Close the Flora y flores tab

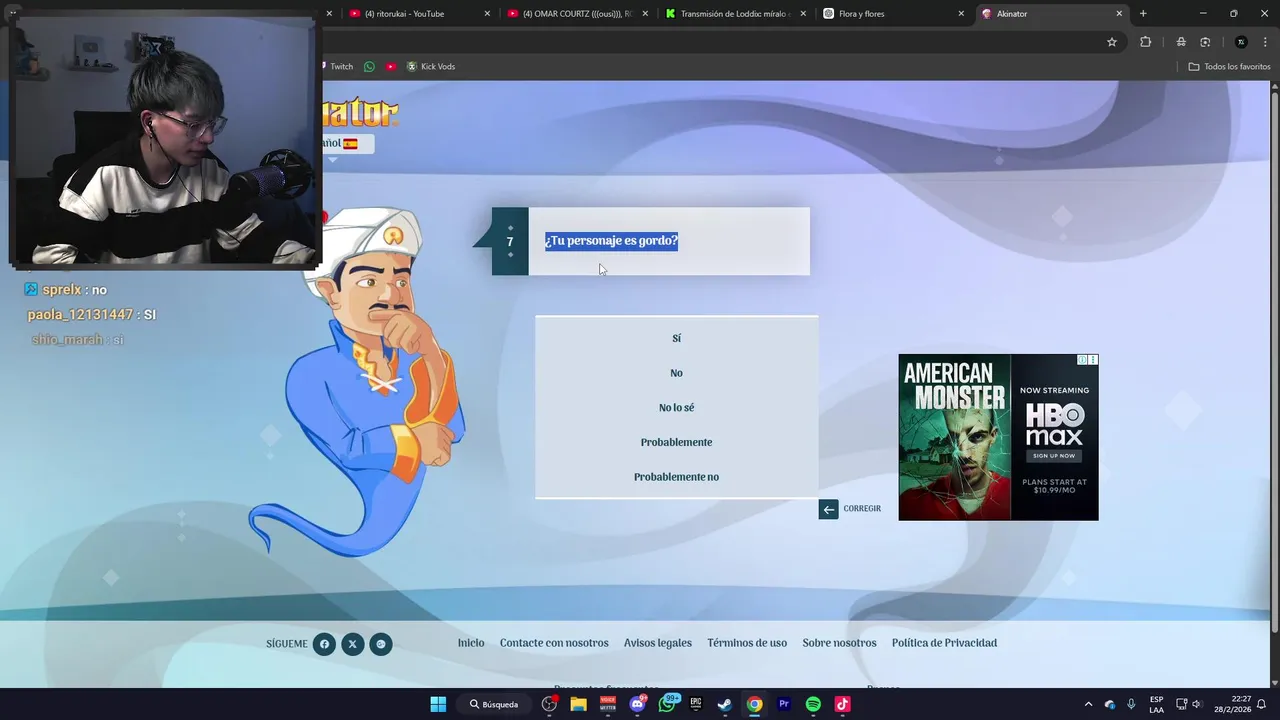(x=961, y=14)
